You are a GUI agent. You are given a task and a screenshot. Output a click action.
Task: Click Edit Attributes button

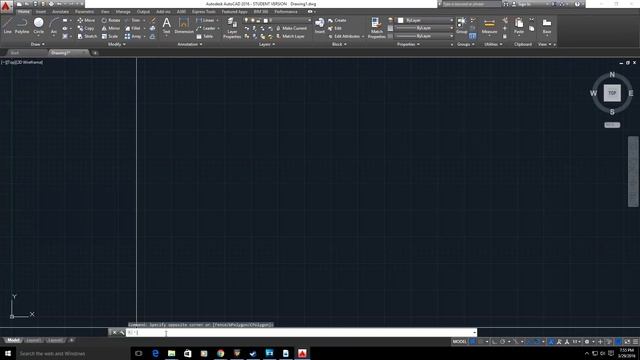click(x=345, y=36)
